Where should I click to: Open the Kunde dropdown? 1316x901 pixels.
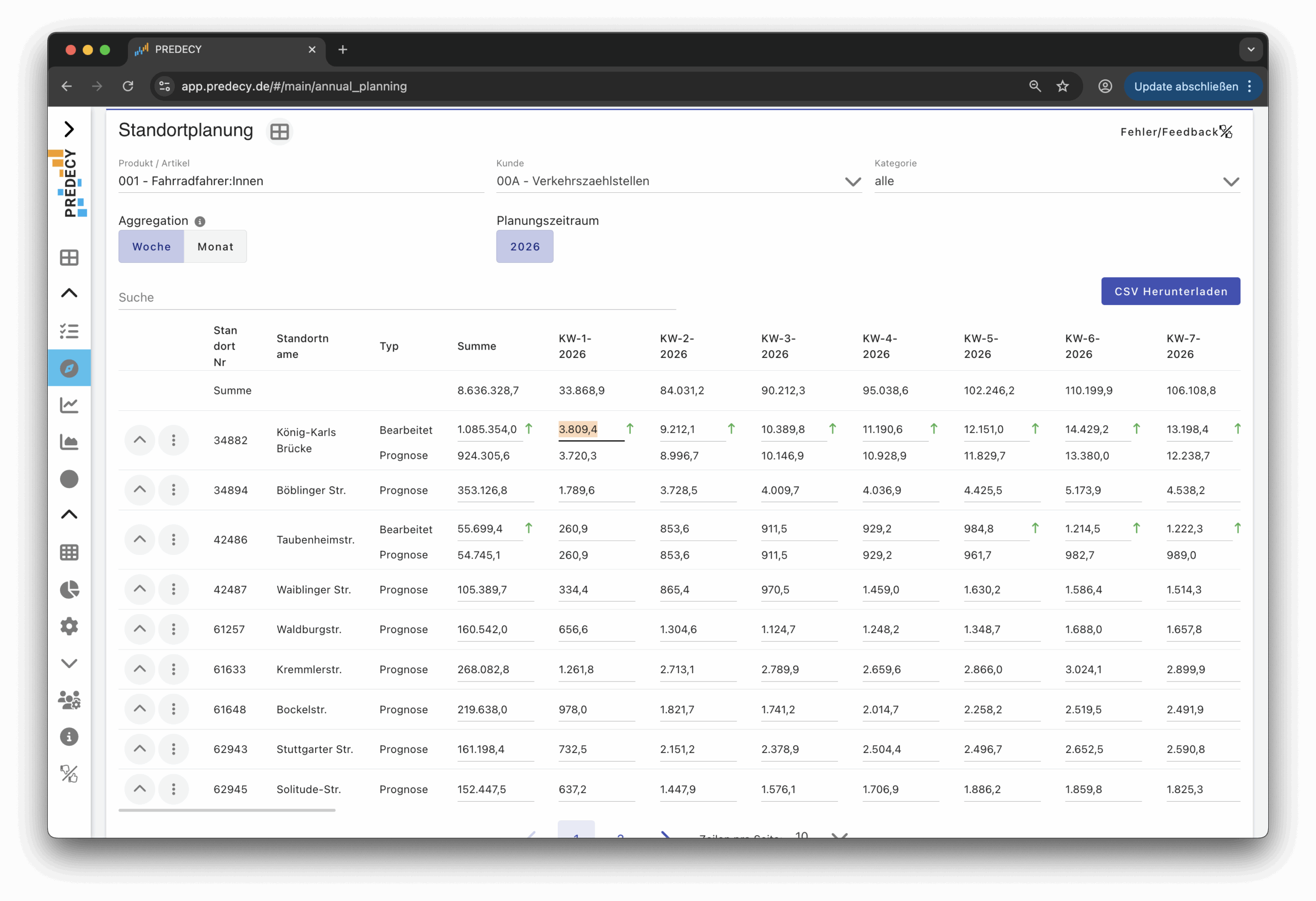(x=852, y=182)
